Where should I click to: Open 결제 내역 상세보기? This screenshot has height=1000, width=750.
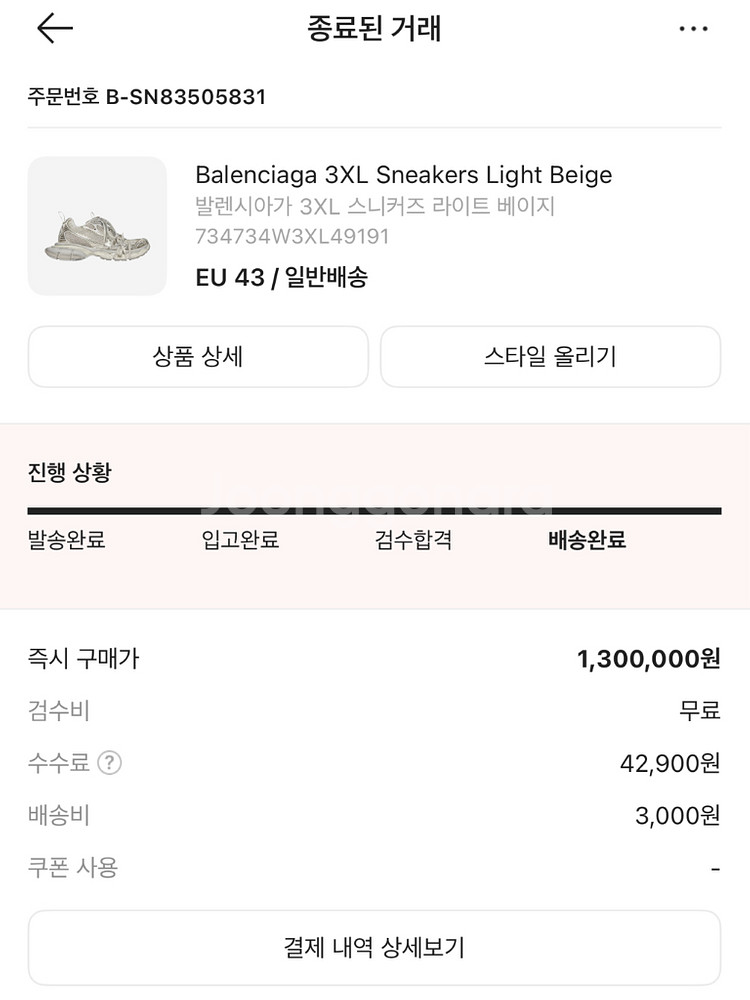[x=374, y=948]
